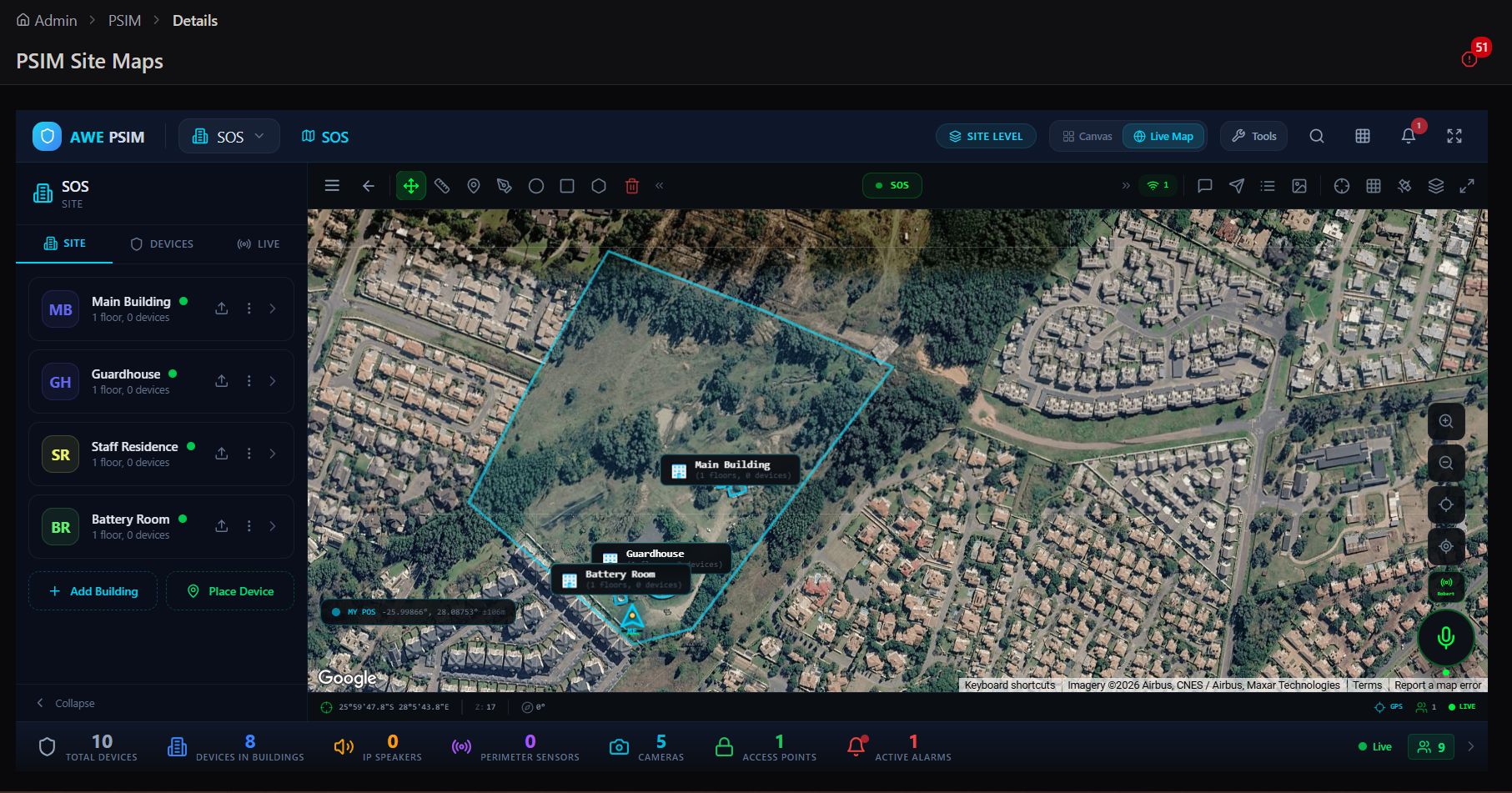Collapse the side panel
Screen dimensions: 1512x793
pyautogui.click(x=65, y=703)
